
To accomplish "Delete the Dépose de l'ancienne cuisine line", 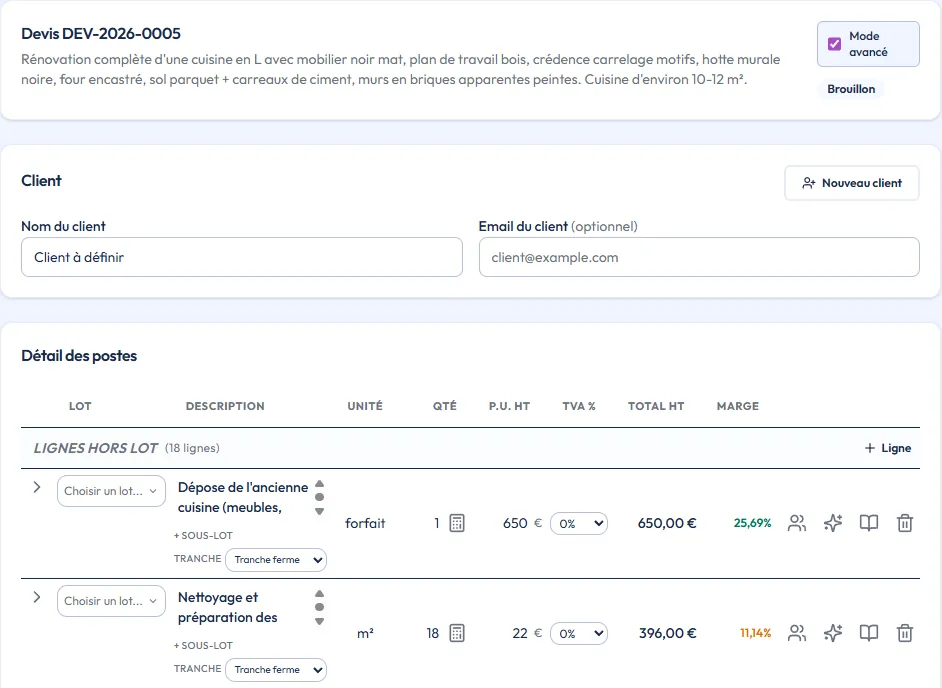I will pyautogui.click(x=905, y=523).
